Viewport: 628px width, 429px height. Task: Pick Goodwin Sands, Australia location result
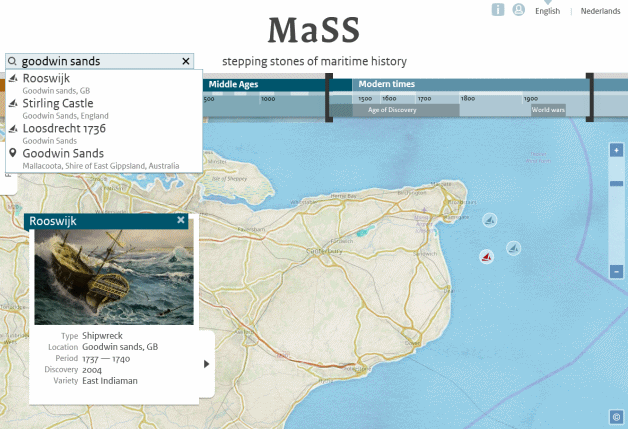coord(63,154)
